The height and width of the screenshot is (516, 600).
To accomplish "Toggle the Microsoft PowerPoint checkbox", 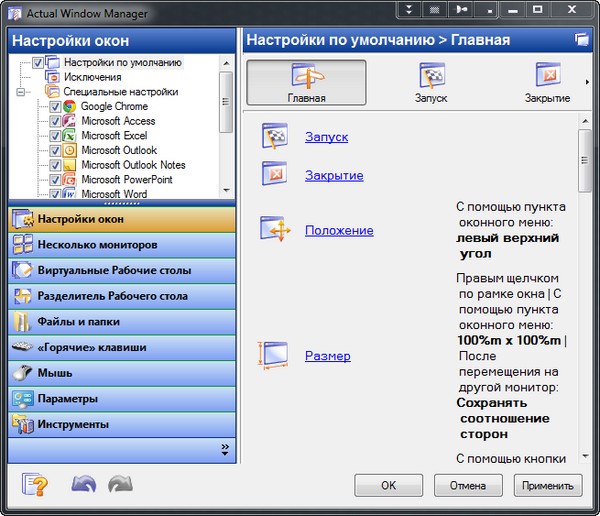I will pyautogui.click(x=55, y=179).
